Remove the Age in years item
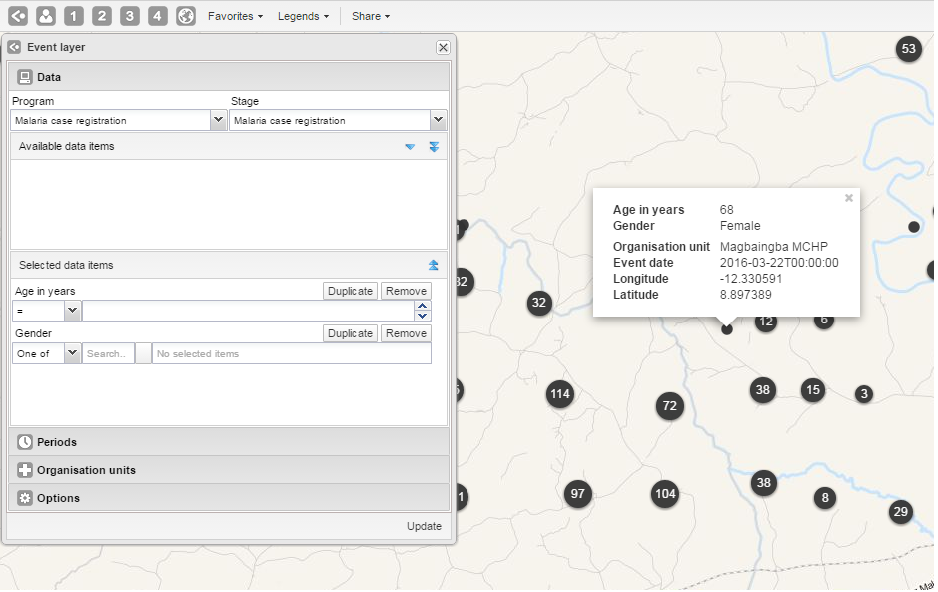The height and width of the screenshot is (592, 938). pyautogui.click(x=406, y=291)
